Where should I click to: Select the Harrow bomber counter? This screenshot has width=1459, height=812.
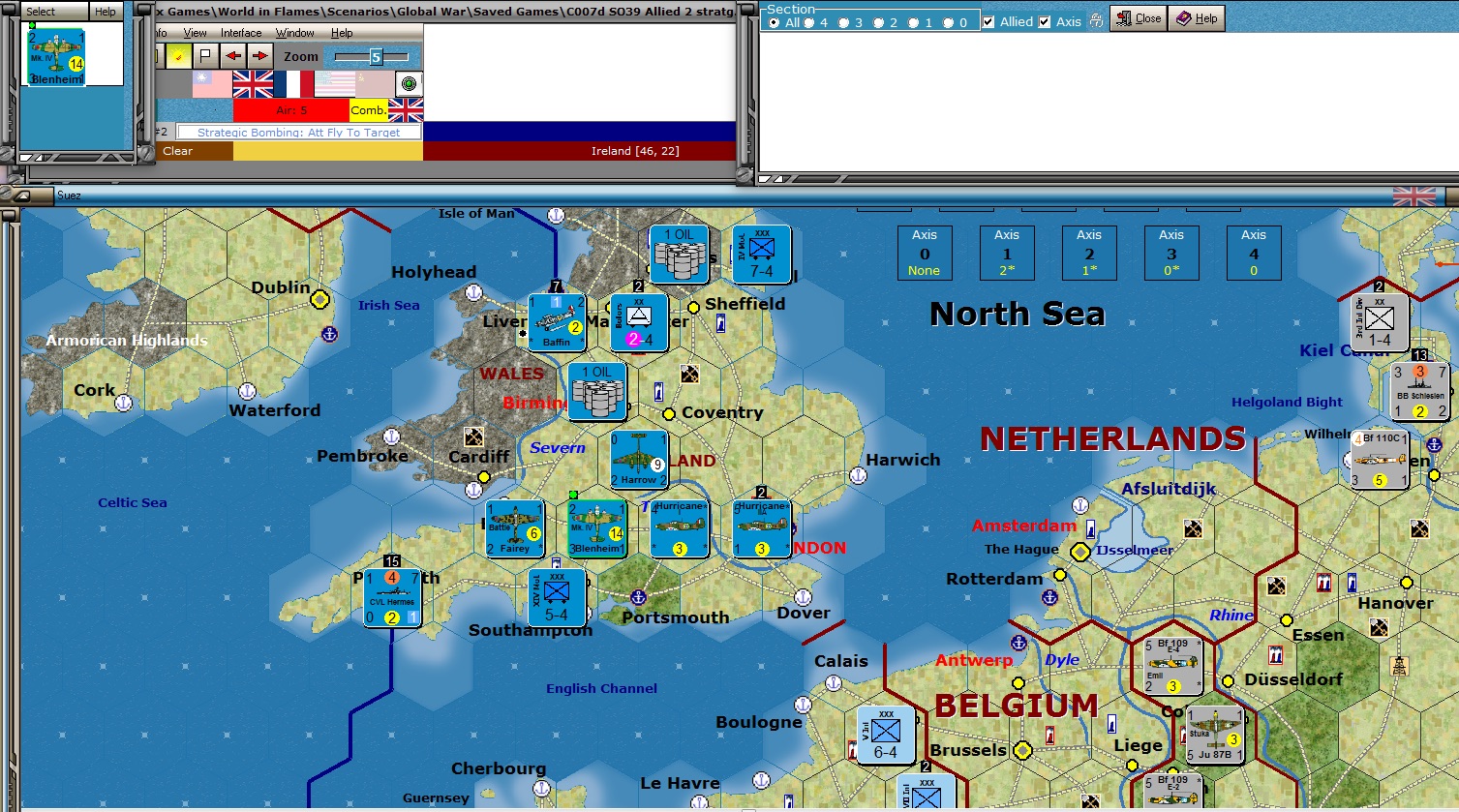pos(639,460)
